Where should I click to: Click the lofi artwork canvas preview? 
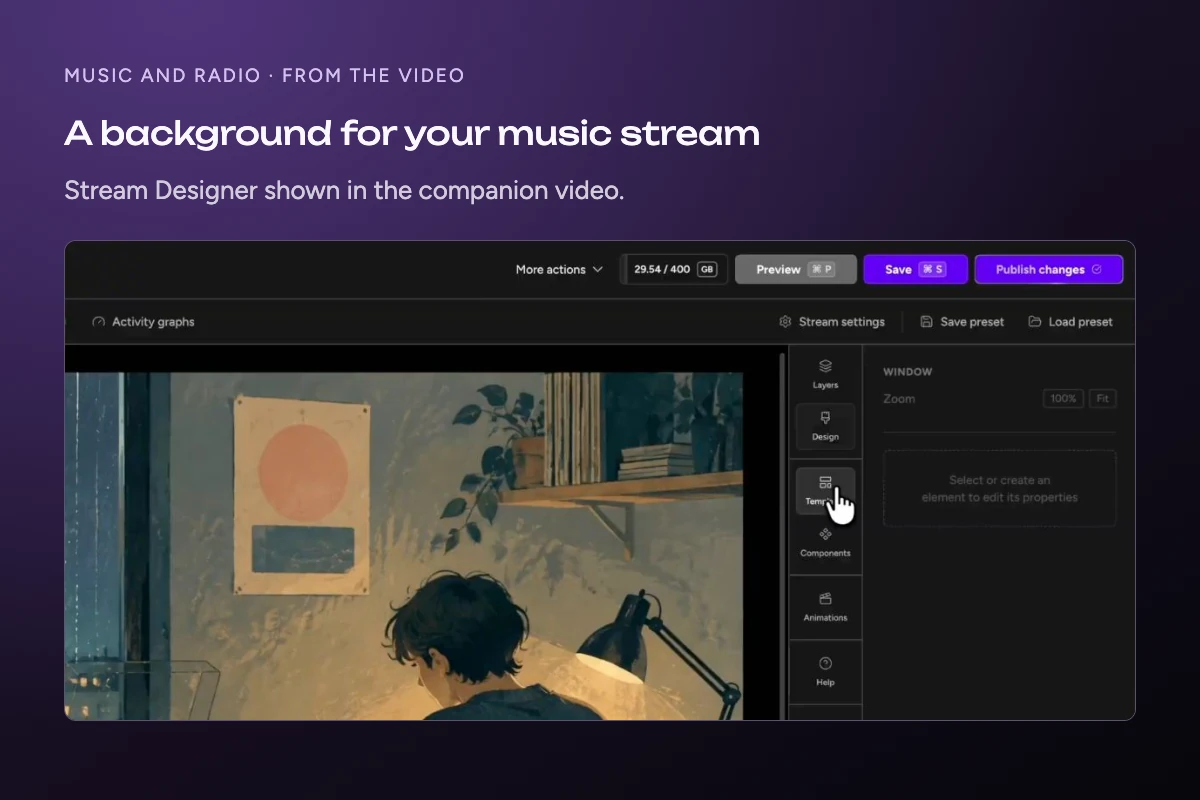[404, 546]
